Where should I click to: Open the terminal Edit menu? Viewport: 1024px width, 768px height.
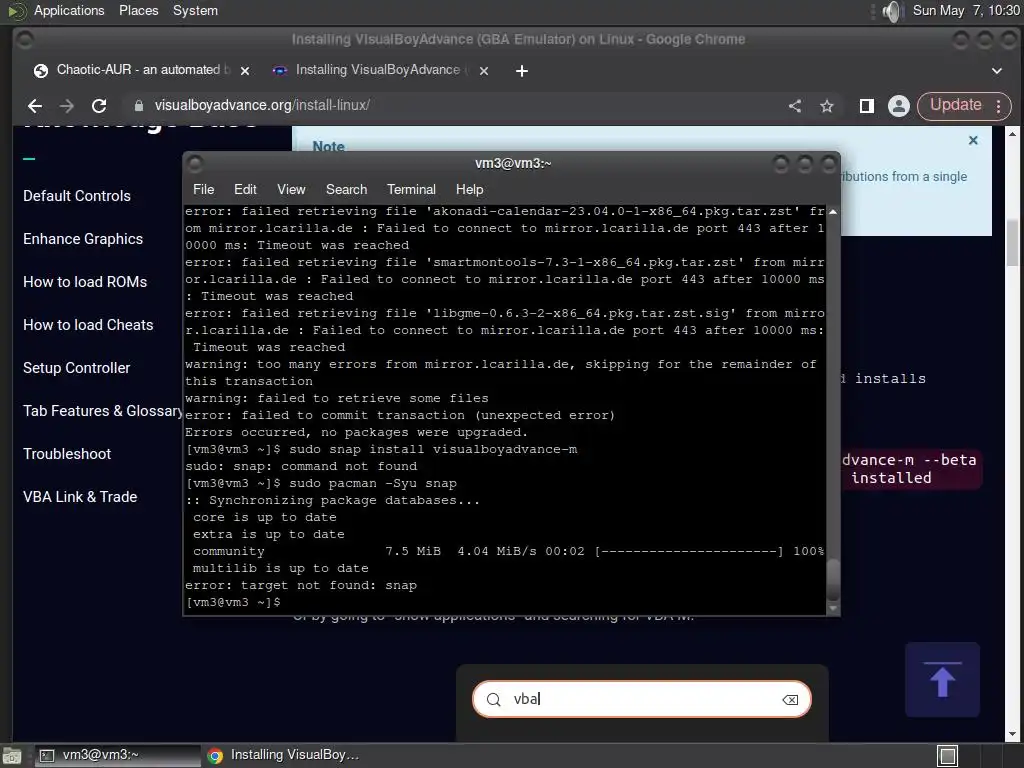coord(245,189)
